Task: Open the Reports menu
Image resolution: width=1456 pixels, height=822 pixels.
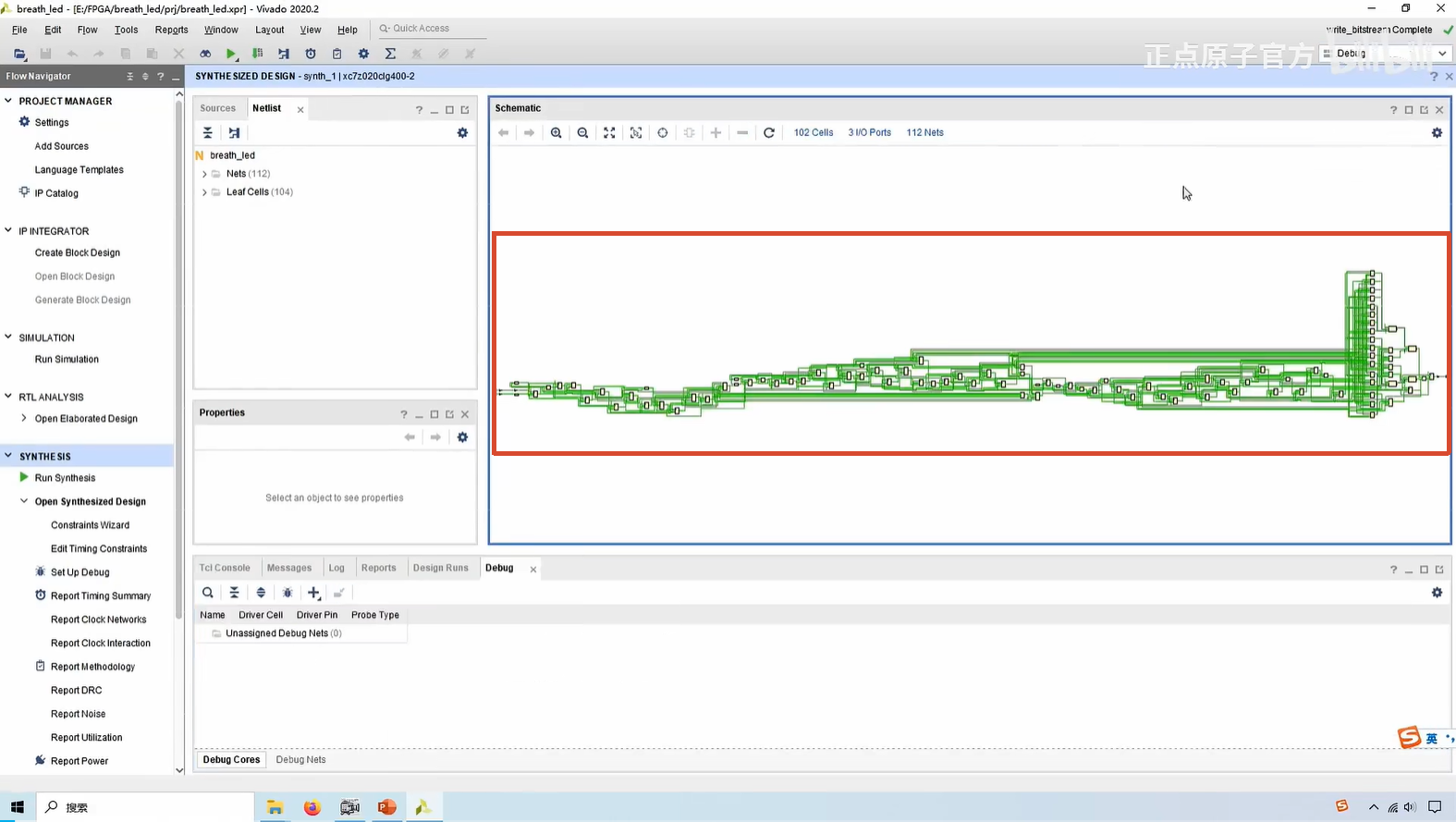Action: pyautogui.click(x=171, y=30)
